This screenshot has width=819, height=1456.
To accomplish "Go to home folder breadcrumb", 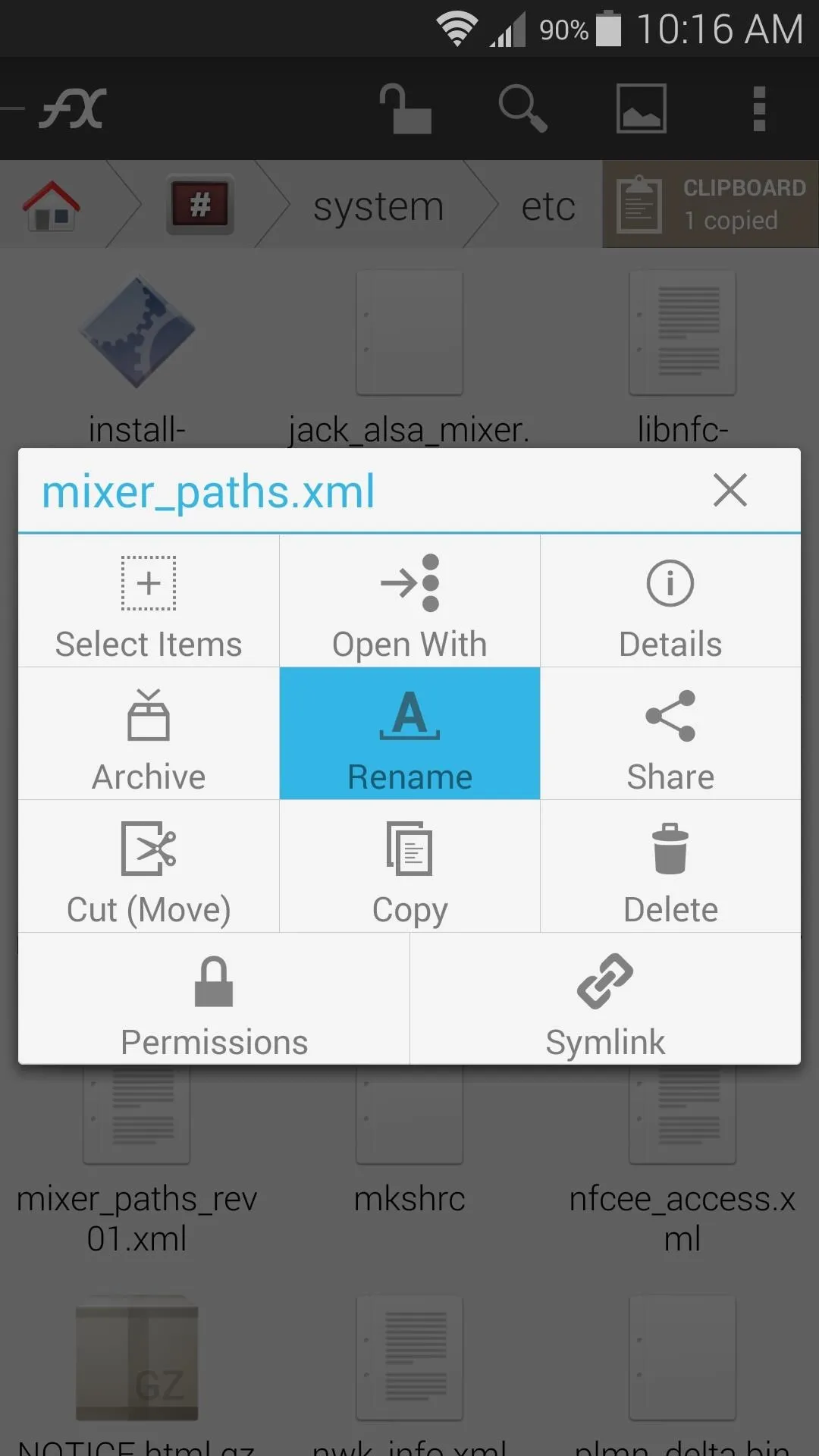I will [52, 206].
